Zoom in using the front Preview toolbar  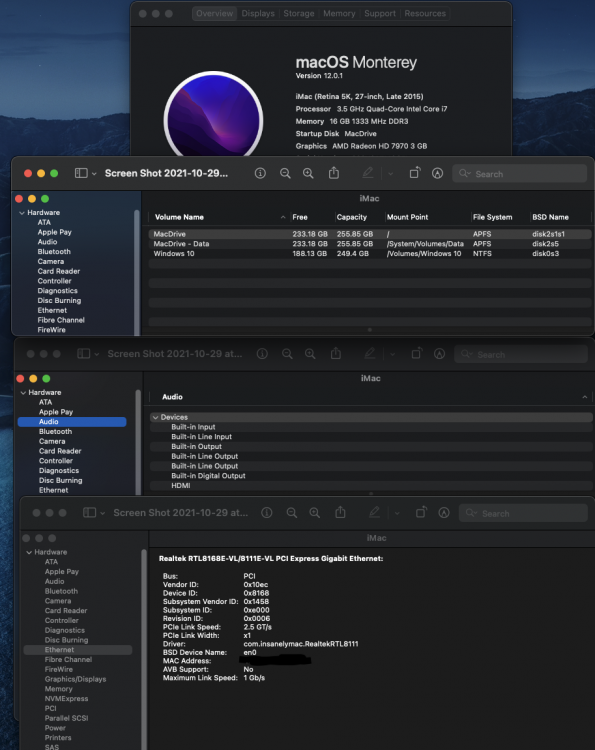(x=308, y=173)
